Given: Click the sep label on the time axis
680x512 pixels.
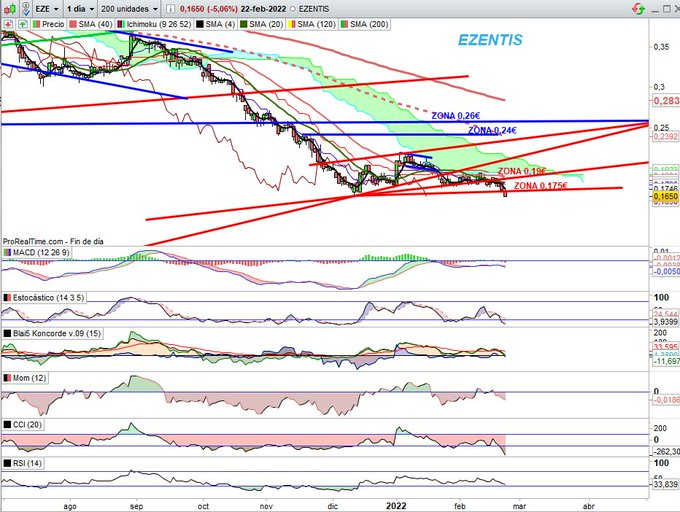Looking at the screenshot, I should [x=137, y=506].
